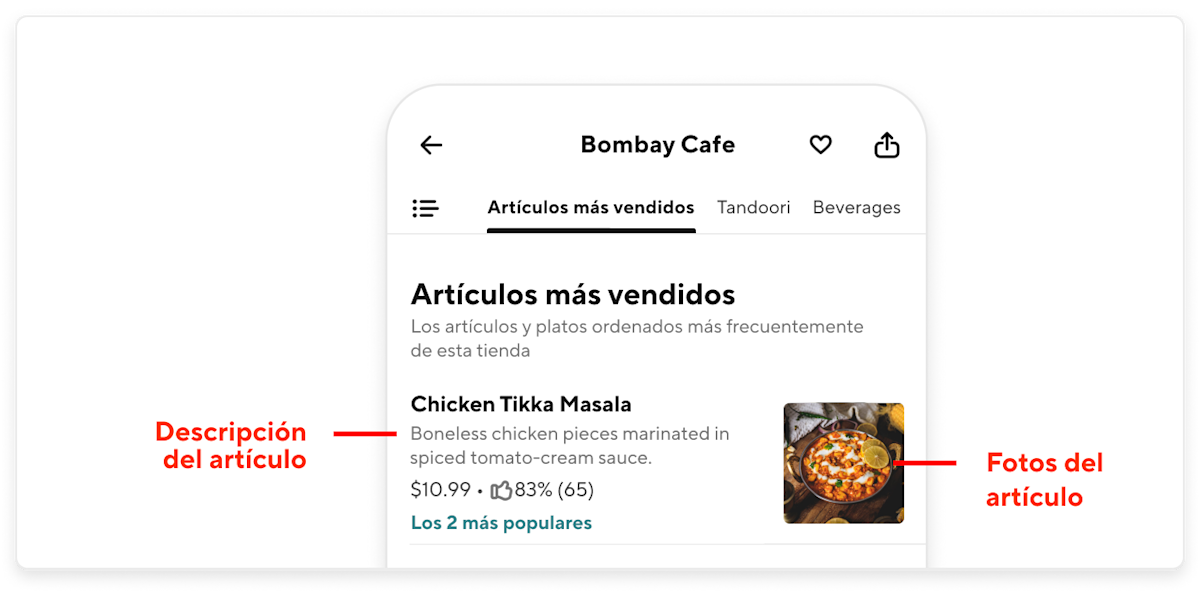The width and height of the screenshot is (1200, 602).
Task: Click the spiced tomato-cream sauce description line
Action: 531,458
